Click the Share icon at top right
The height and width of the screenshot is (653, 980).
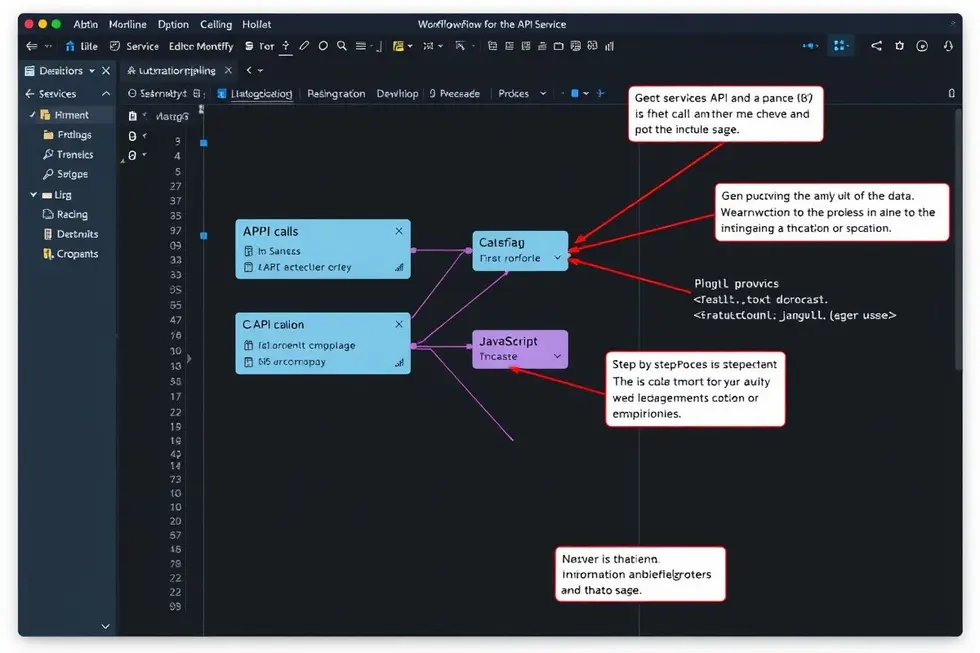(876, 46)
